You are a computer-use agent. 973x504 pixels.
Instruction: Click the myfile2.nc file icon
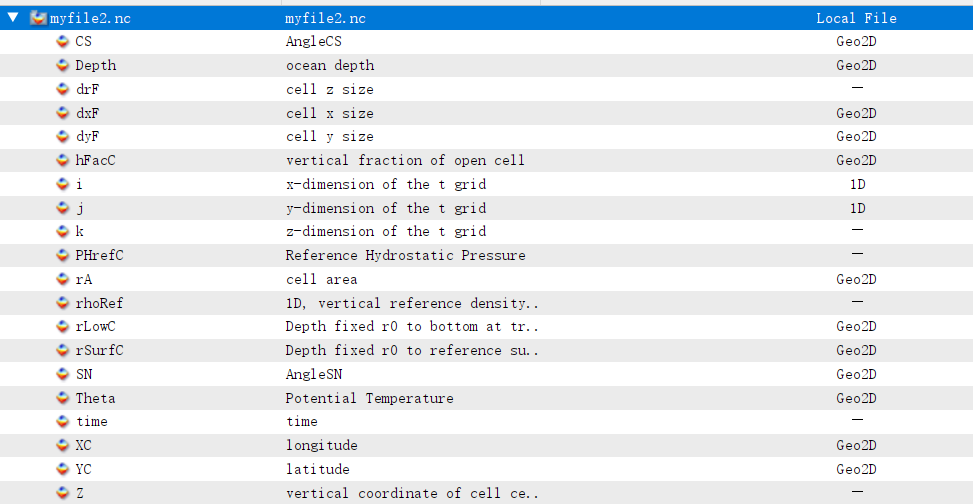38,18
